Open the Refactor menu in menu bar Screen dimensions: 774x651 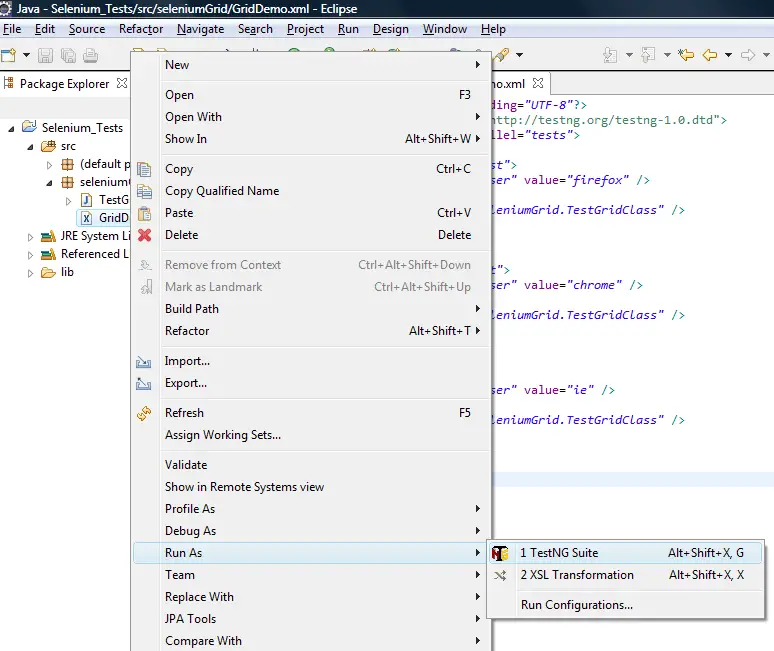click(x=141, y=29)
